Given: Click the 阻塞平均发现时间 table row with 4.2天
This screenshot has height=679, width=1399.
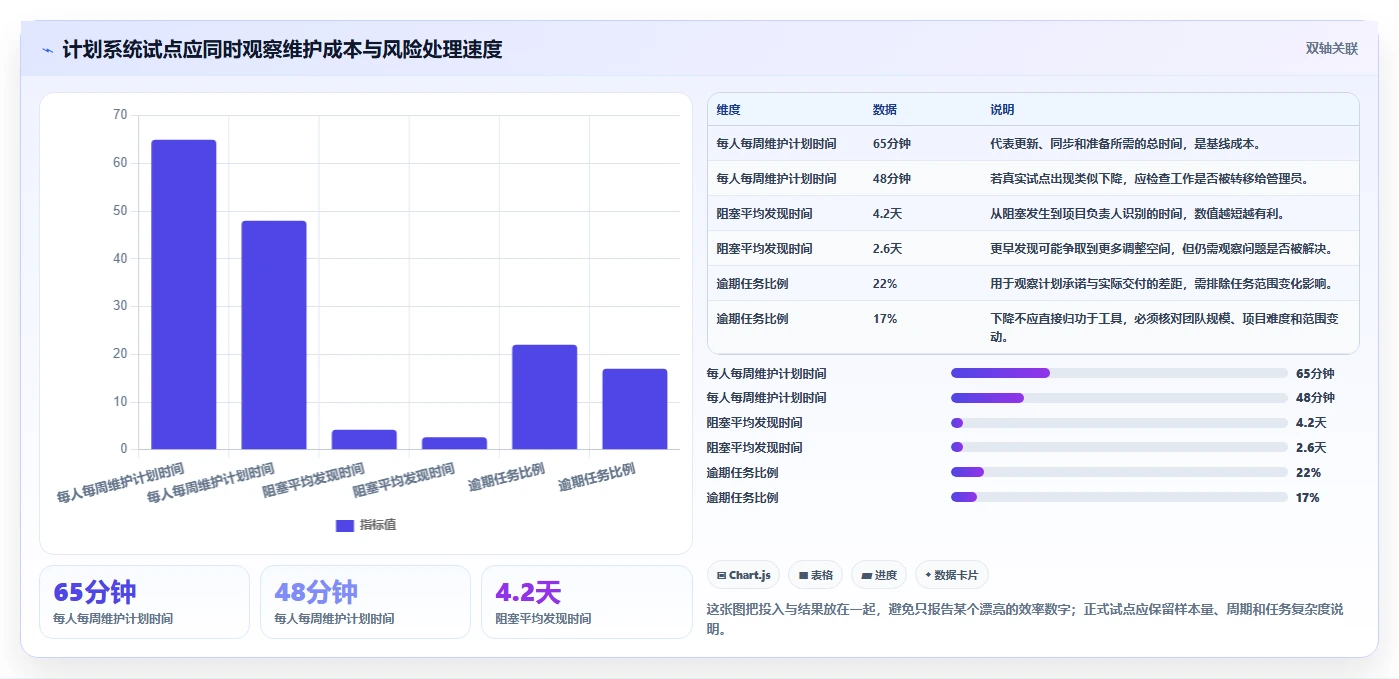Looking at the screenshot, I should click(1033, 214).
